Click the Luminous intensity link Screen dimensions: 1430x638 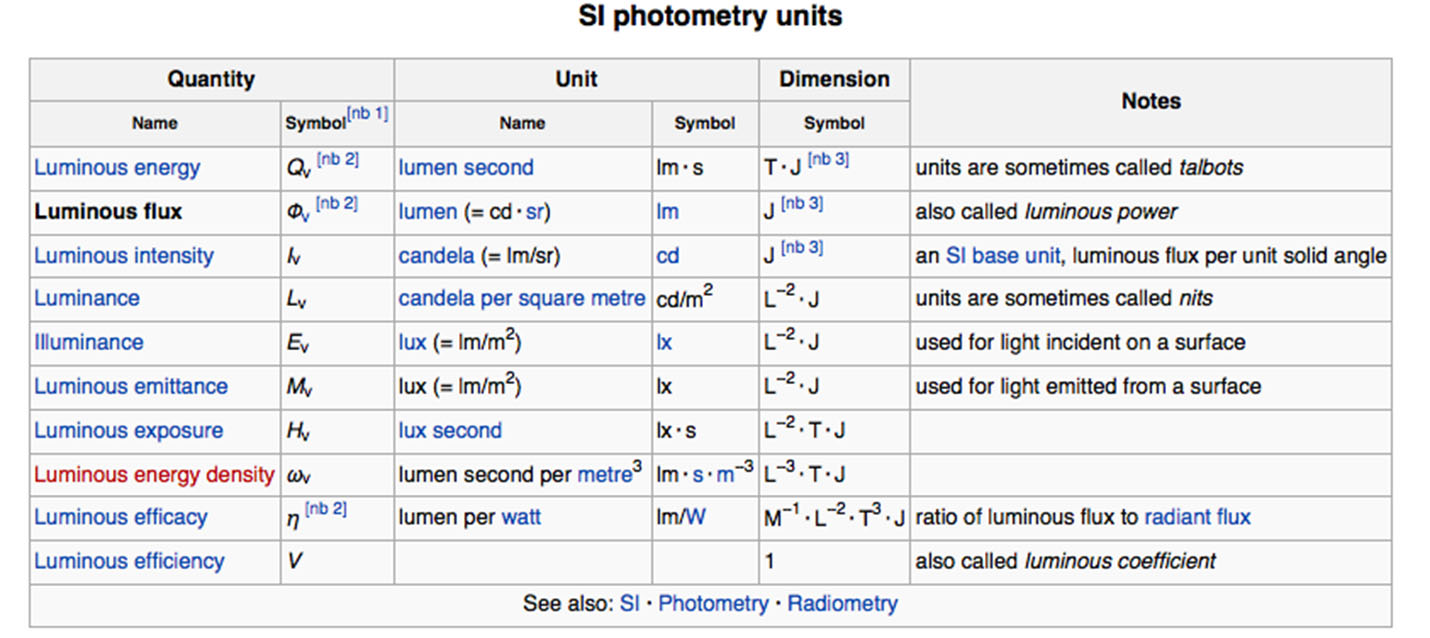124,255
